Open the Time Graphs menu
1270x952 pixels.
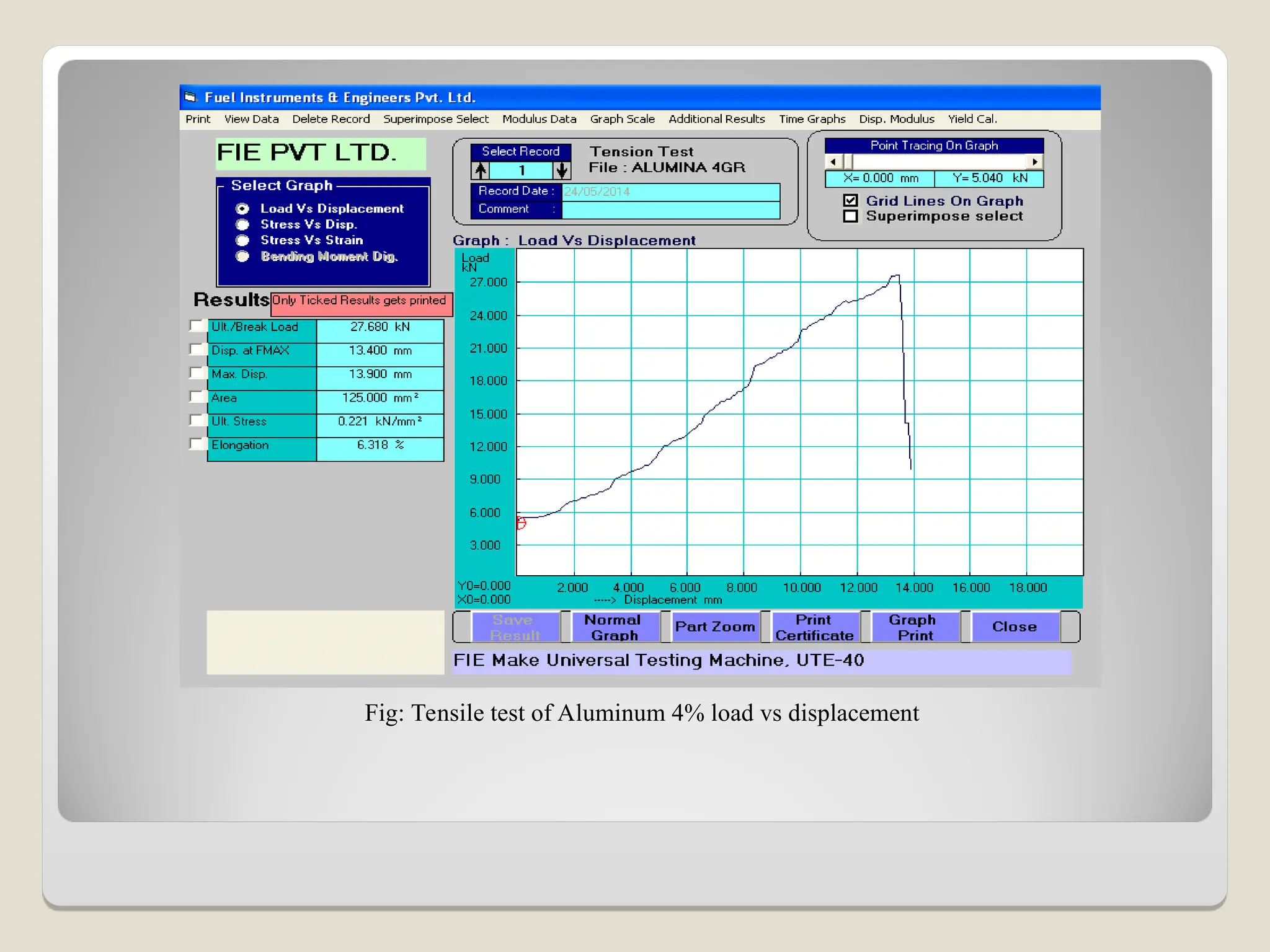[x=812, y=119]
